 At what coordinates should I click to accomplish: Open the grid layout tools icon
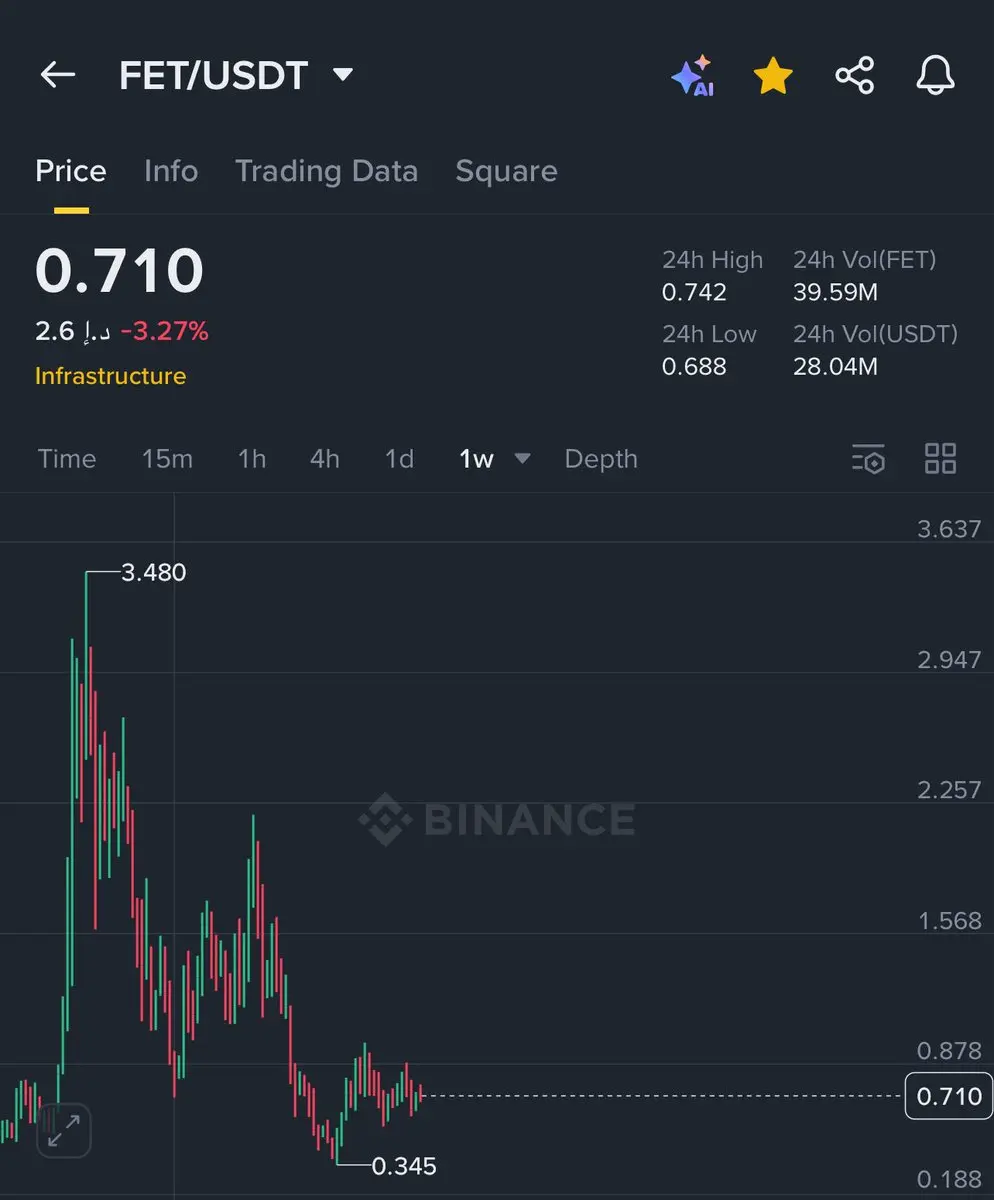(x=940, y=459)
